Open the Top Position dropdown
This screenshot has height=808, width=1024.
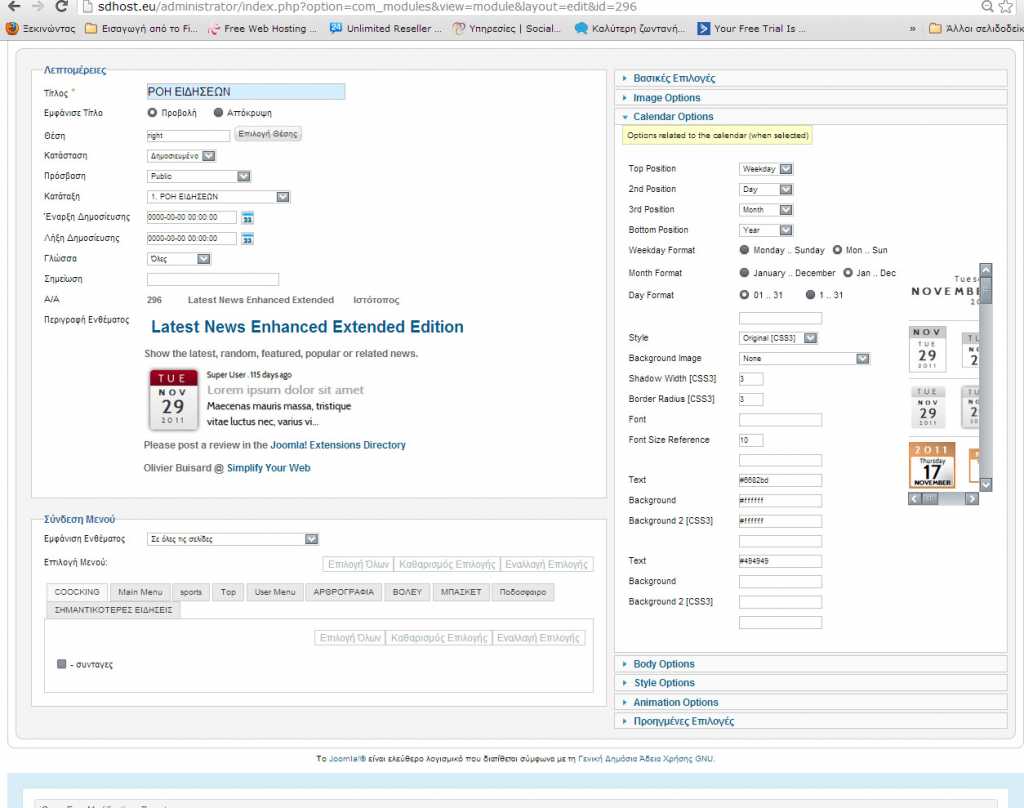766,169
